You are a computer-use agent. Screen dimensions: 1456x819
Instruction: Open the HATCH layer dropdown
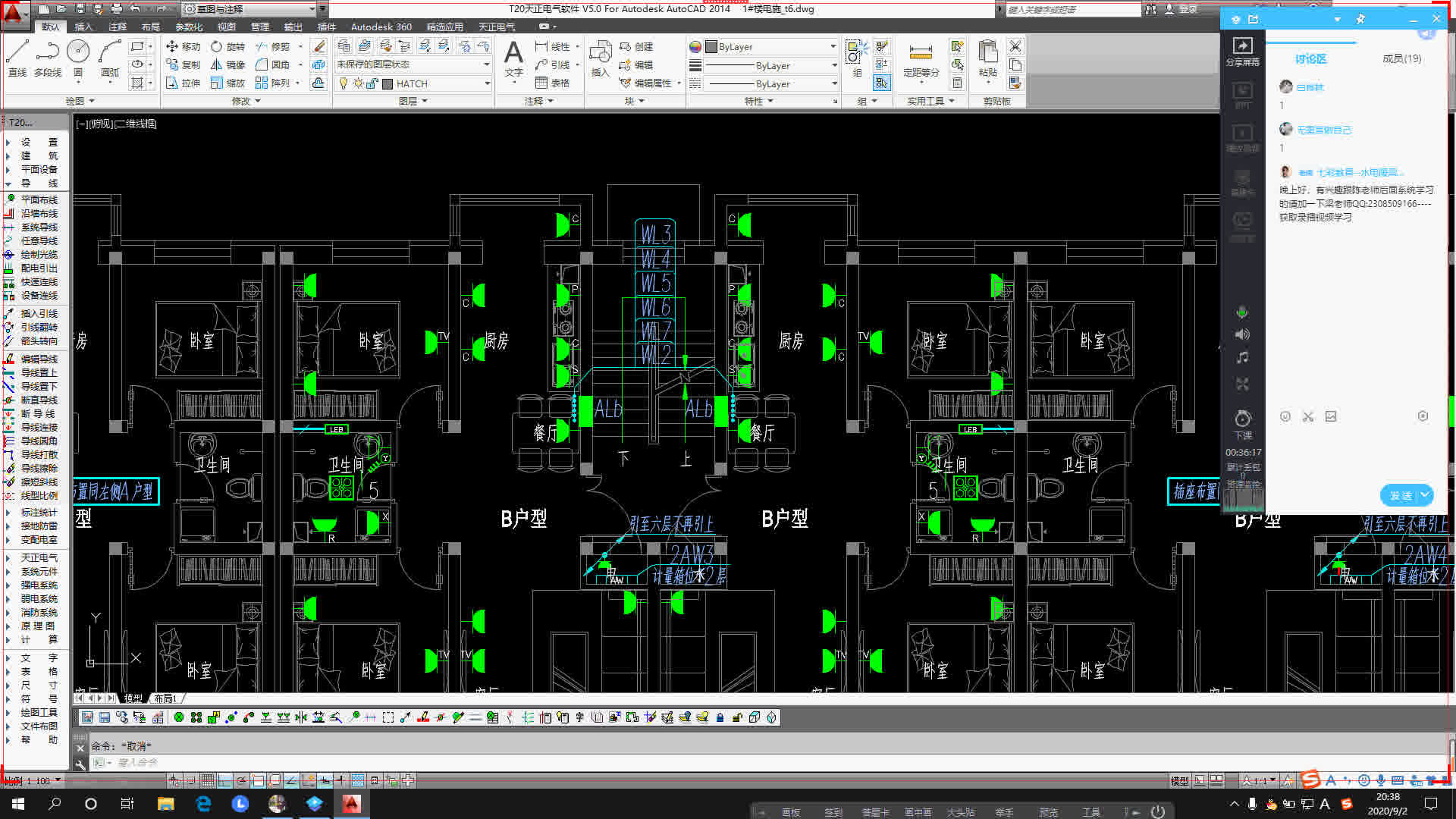487,83
